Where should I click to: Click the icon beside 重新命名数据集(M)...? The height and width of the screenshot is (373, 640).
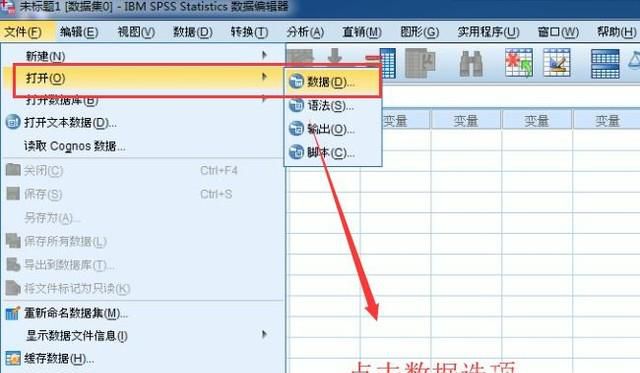click(13, 313)
